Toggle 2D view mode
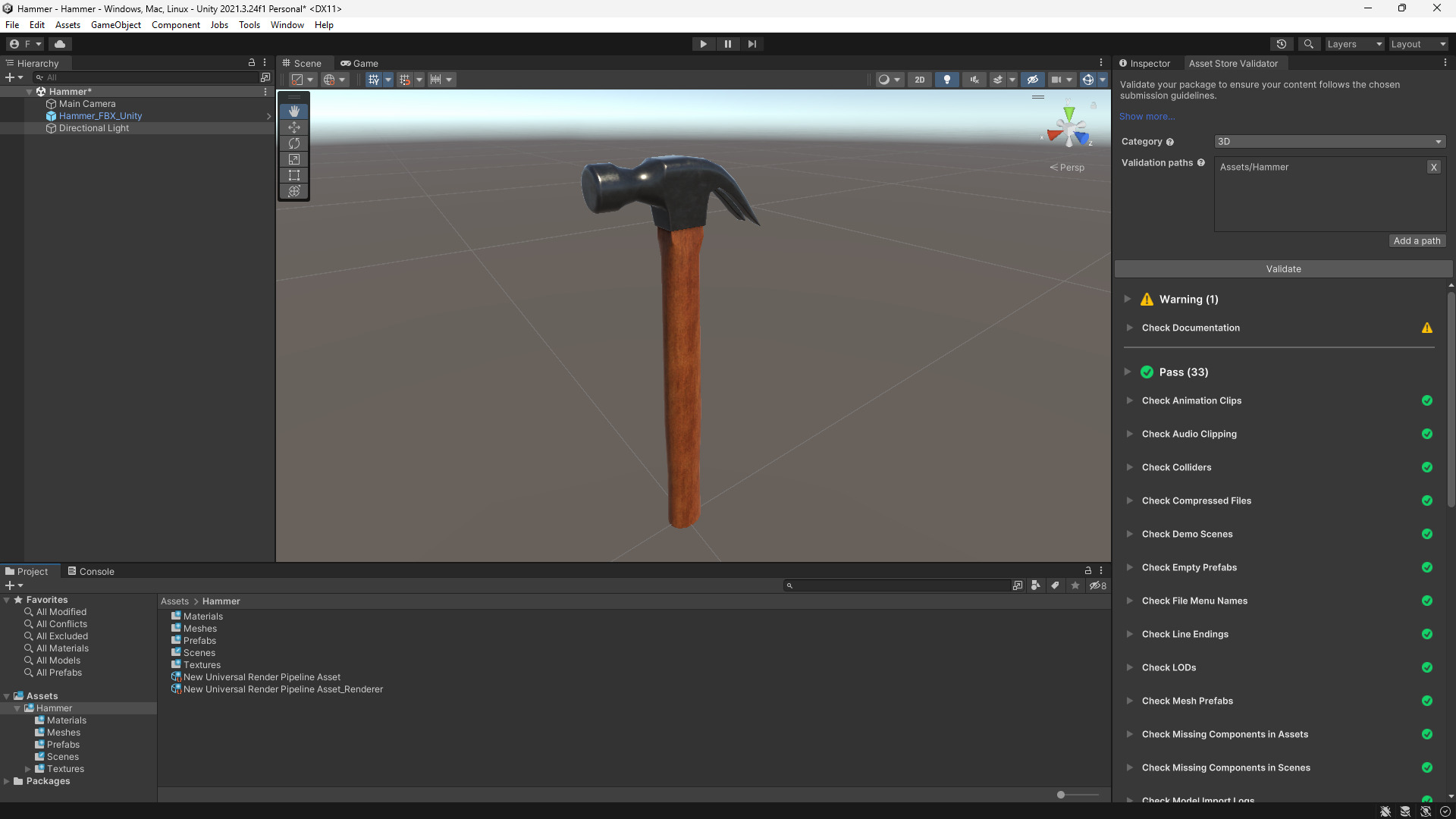 point(920,80)
